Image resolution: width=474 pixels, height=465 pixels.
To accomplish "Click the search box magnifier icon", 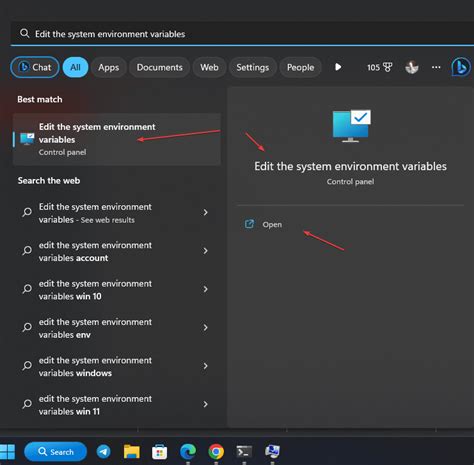I will pyautogui.click(x=24, y=33).
